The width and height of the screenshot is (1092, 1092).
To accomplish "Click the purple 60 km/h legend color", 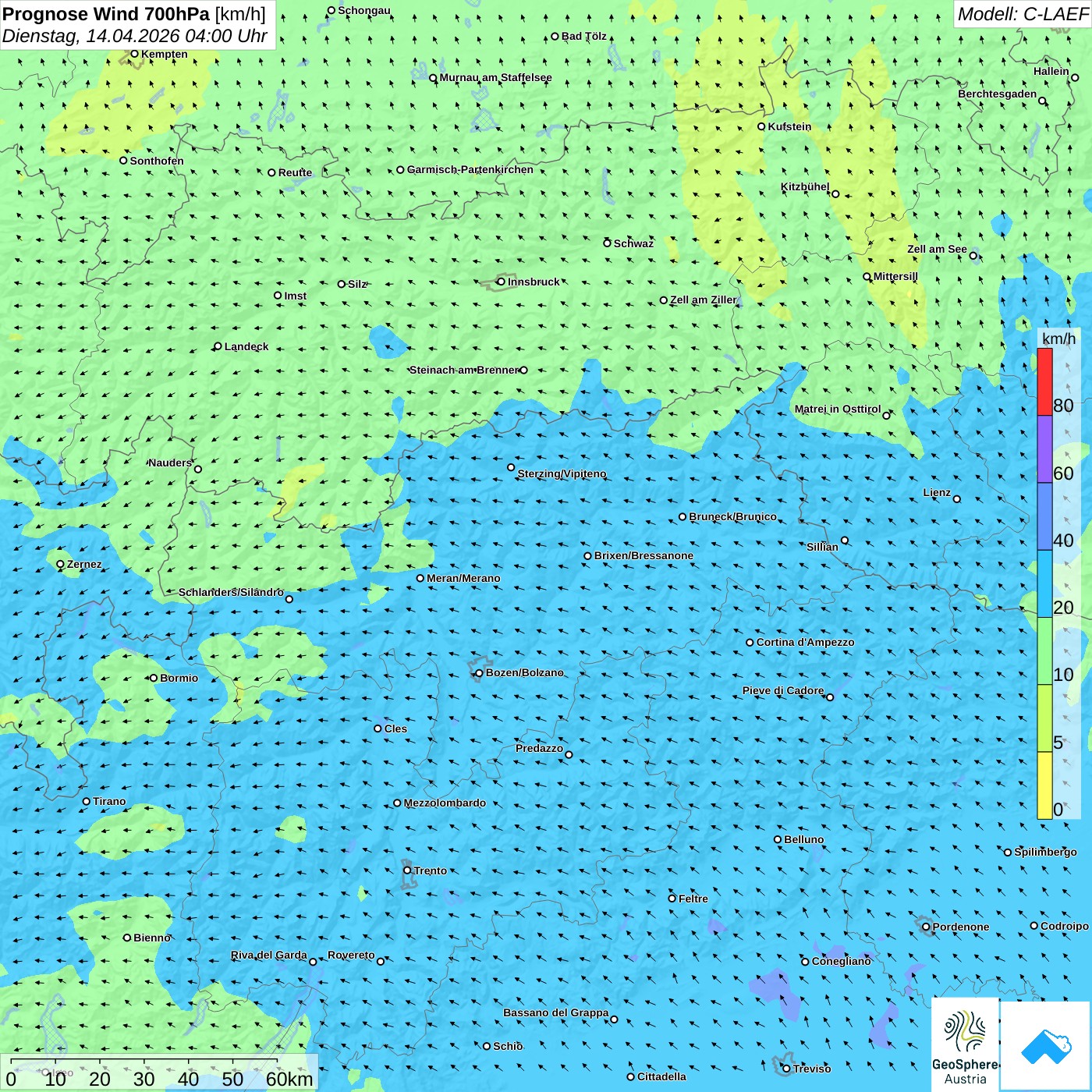I will (x=1044, y=449).
